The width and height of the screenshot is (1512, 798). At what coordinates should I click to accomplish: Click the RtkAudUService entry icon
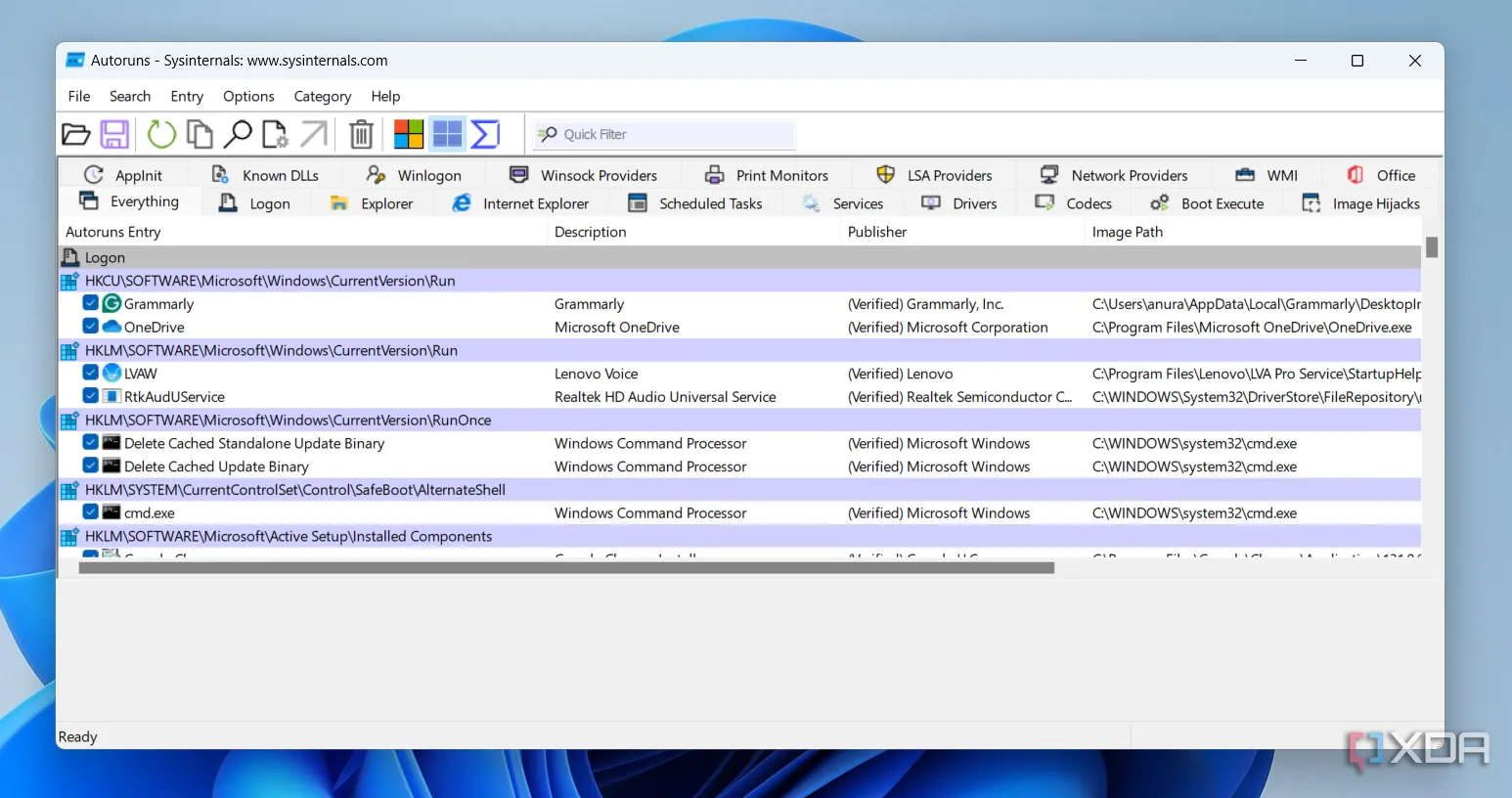[111, 396]
